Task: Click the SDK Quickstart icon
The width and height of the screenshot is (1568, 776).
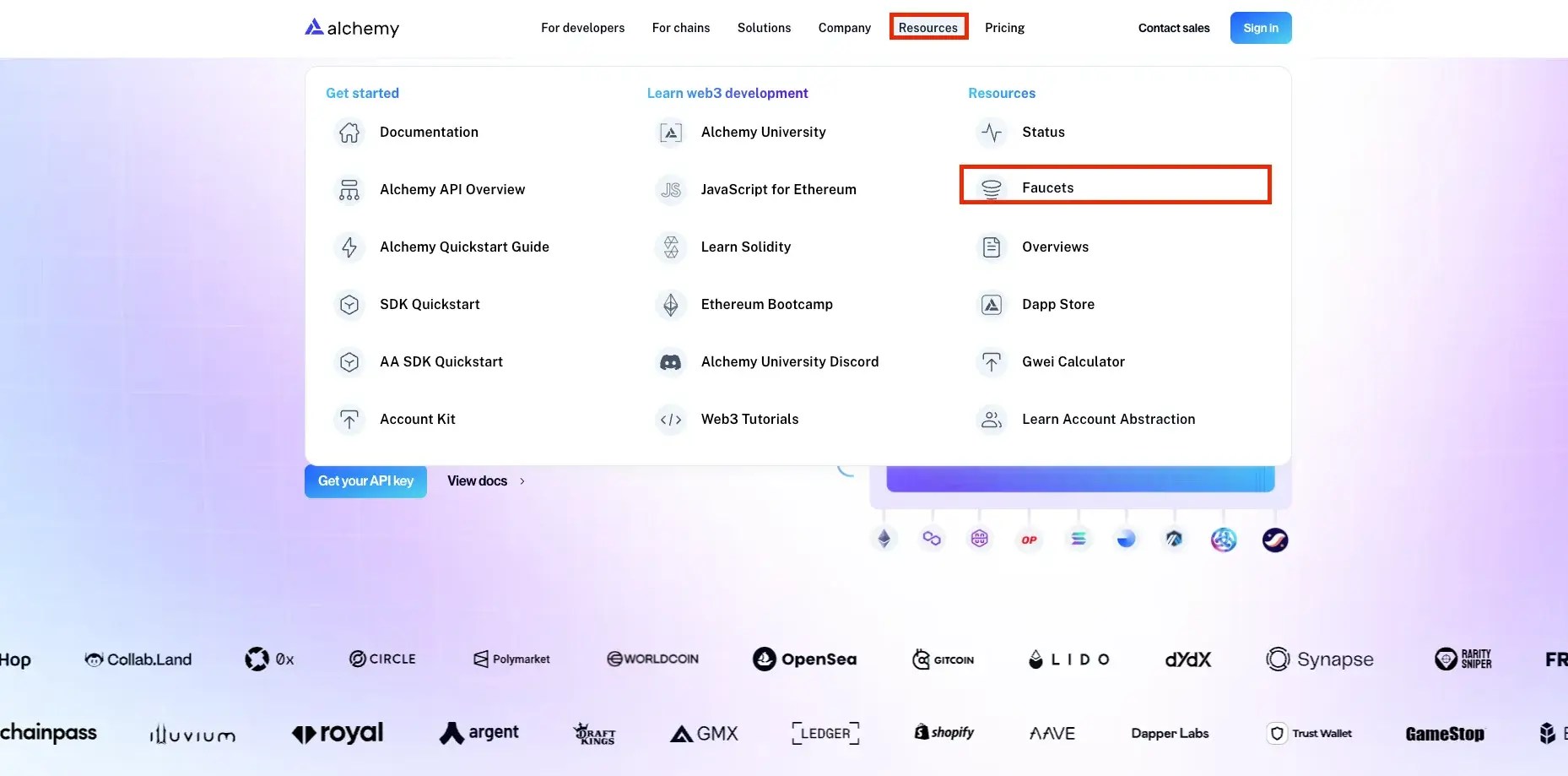Action: 349,304
